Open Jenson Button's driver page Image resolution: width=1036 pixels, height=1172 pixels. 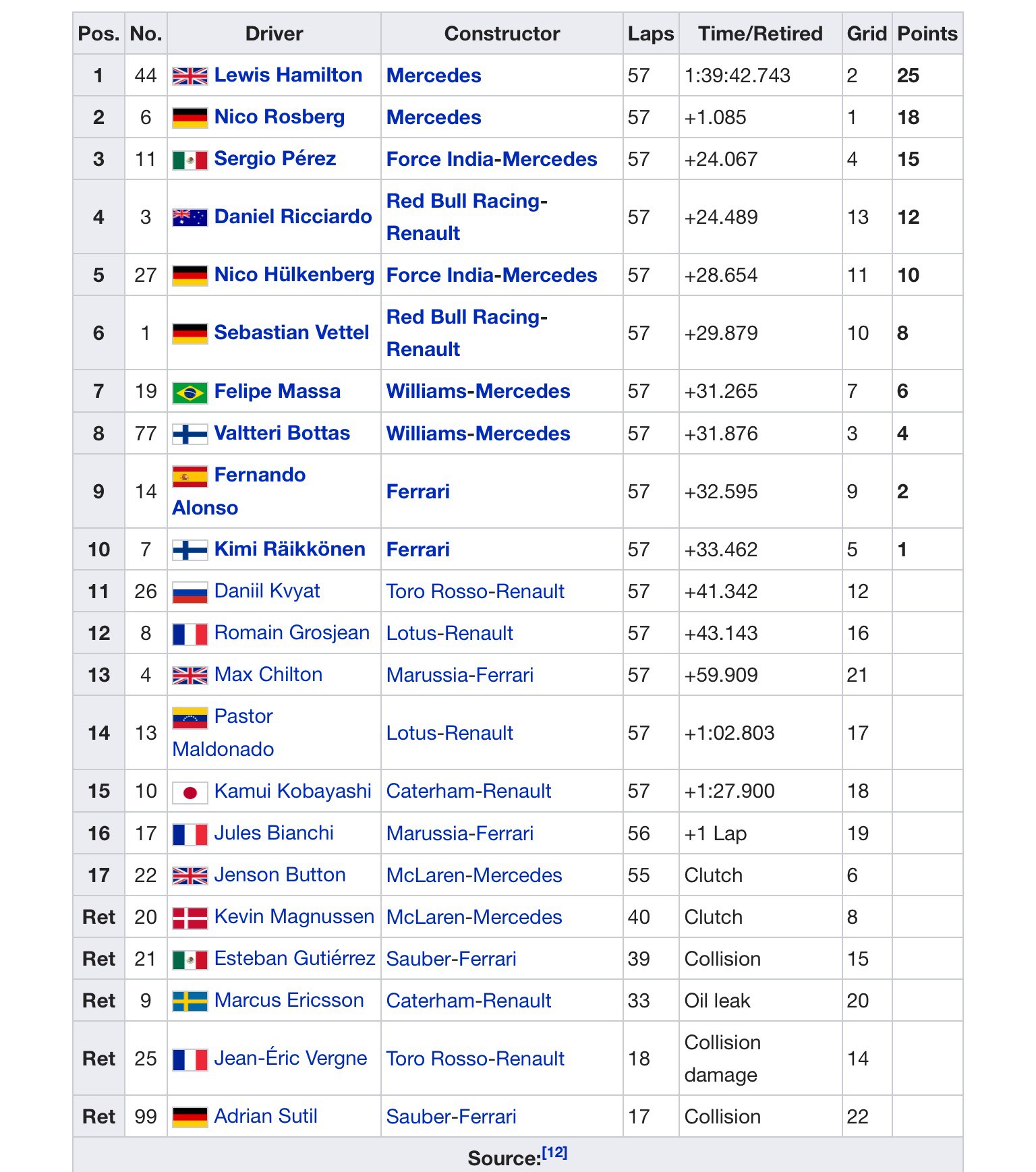279,875
